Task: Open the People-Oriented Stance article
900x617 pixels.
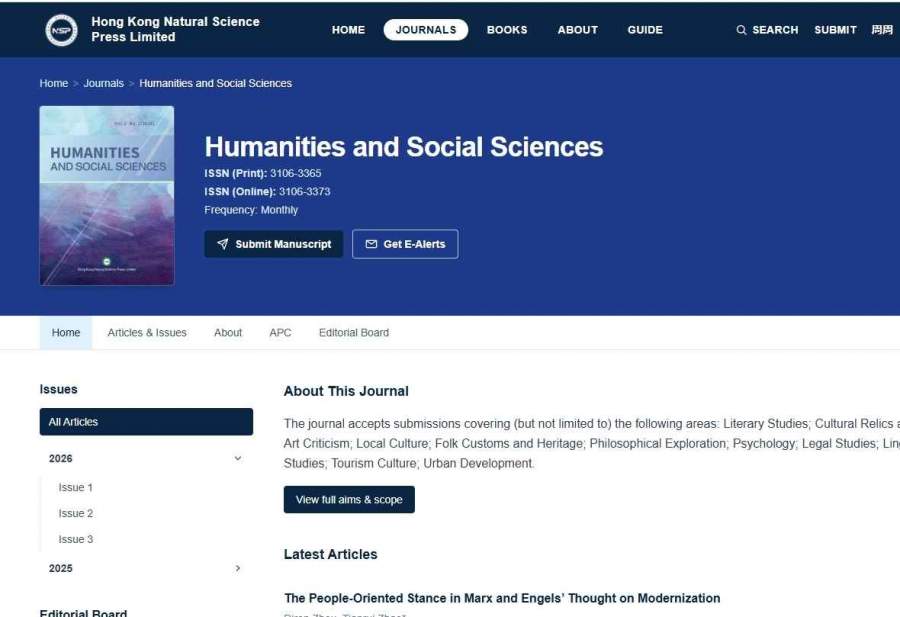Action: click(502, 598)
